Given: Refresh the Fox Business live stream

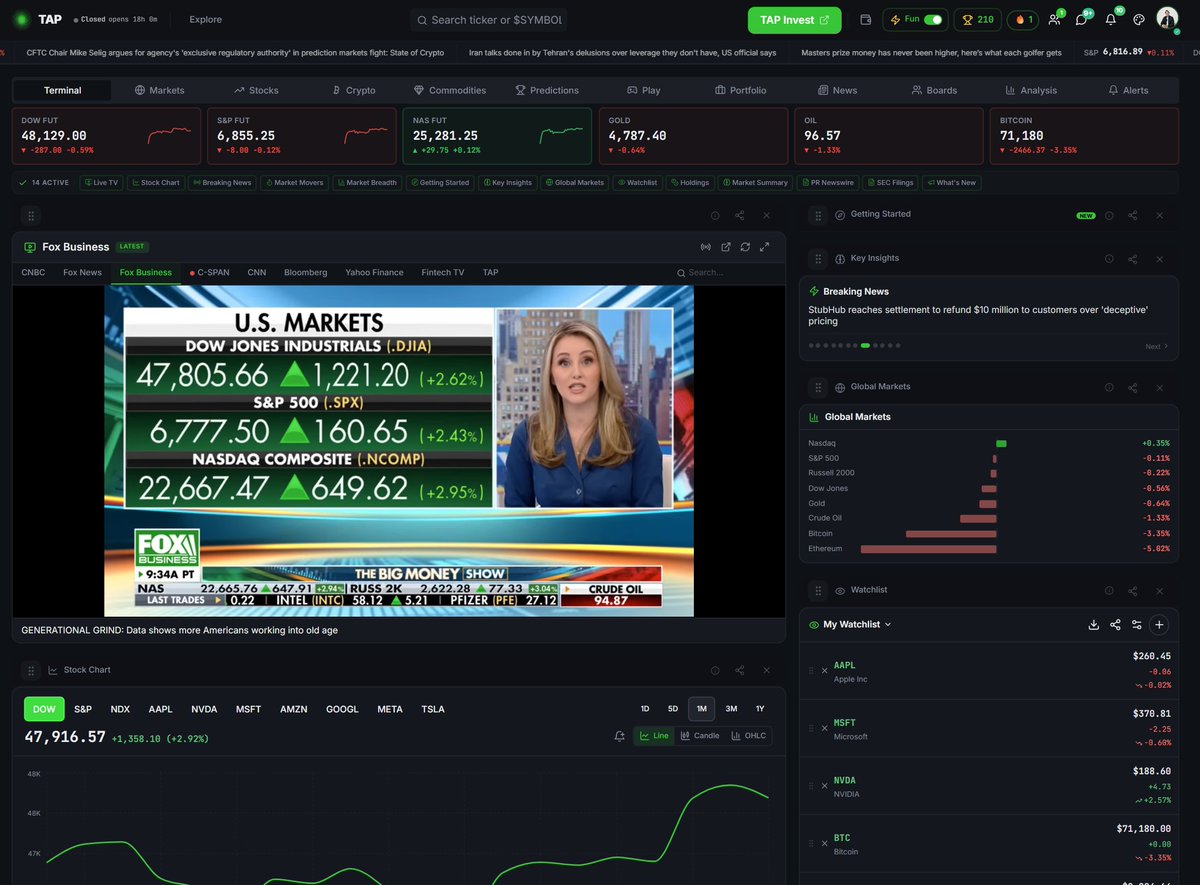Looking at the screenshot, I should pyautogui.click(x=745, y=247).
